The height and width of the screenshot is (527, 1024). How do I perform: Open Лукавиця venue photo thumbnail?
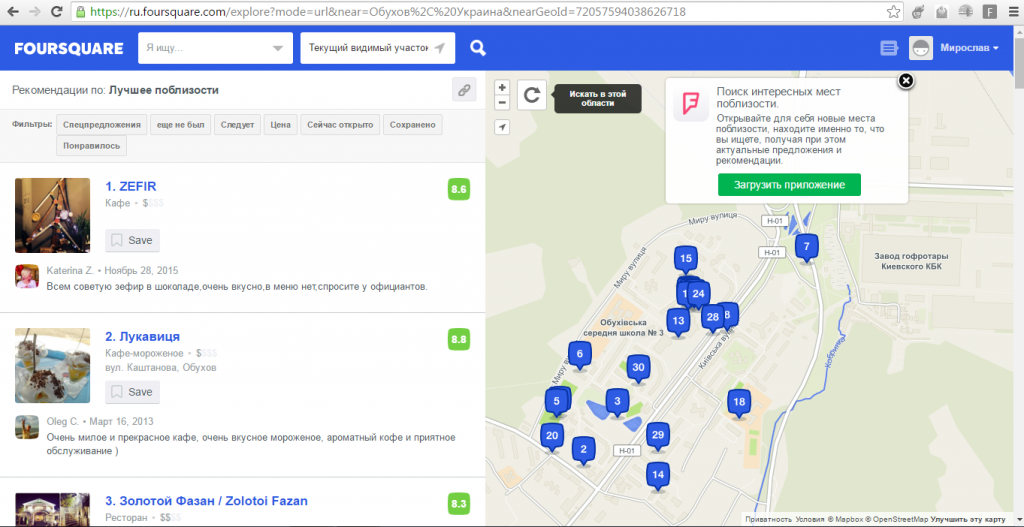pos(52,366)
